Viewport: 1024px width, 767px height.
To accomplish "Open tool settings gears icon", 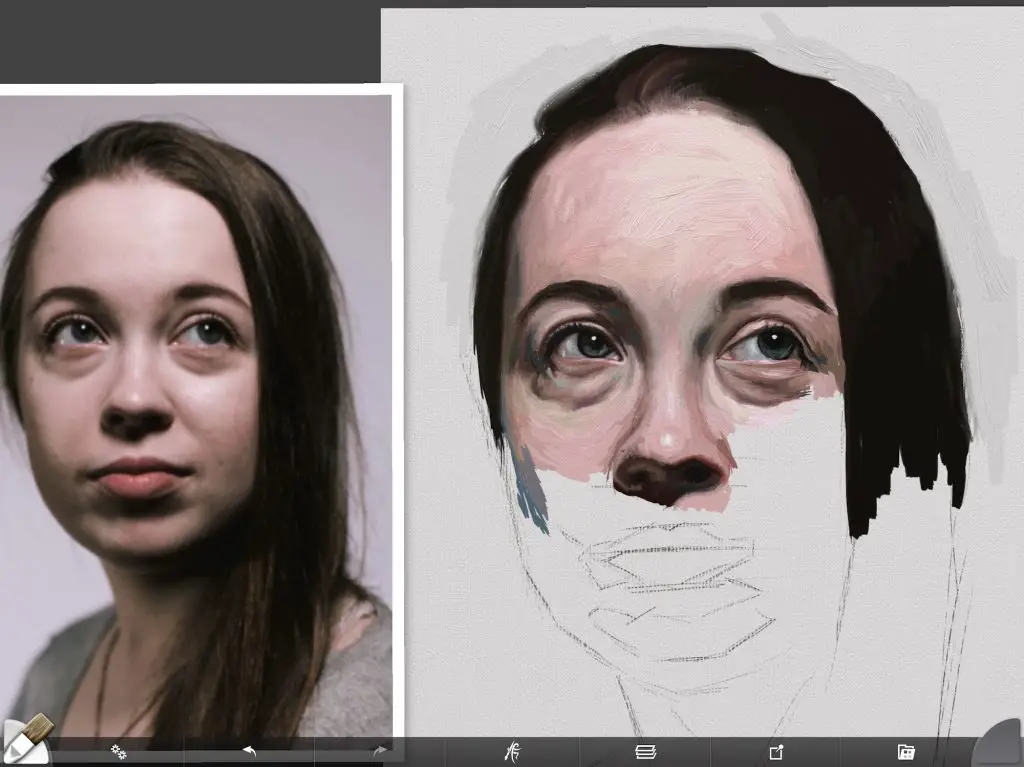I will pos(118,751).
